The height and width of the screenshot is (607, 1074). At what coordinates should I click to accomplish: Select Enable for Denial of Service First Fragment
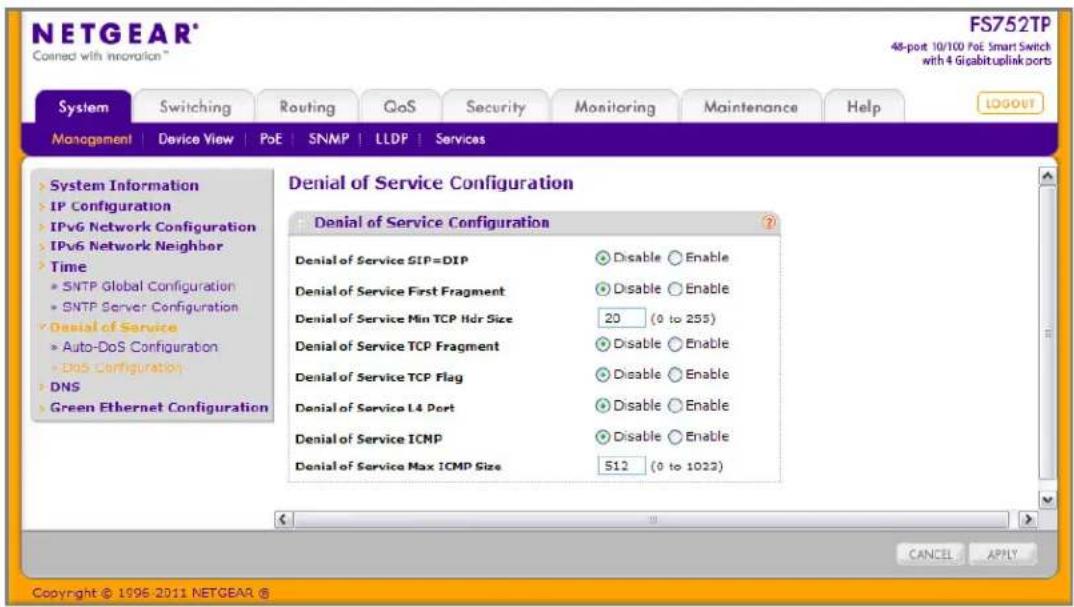point(675,289)
